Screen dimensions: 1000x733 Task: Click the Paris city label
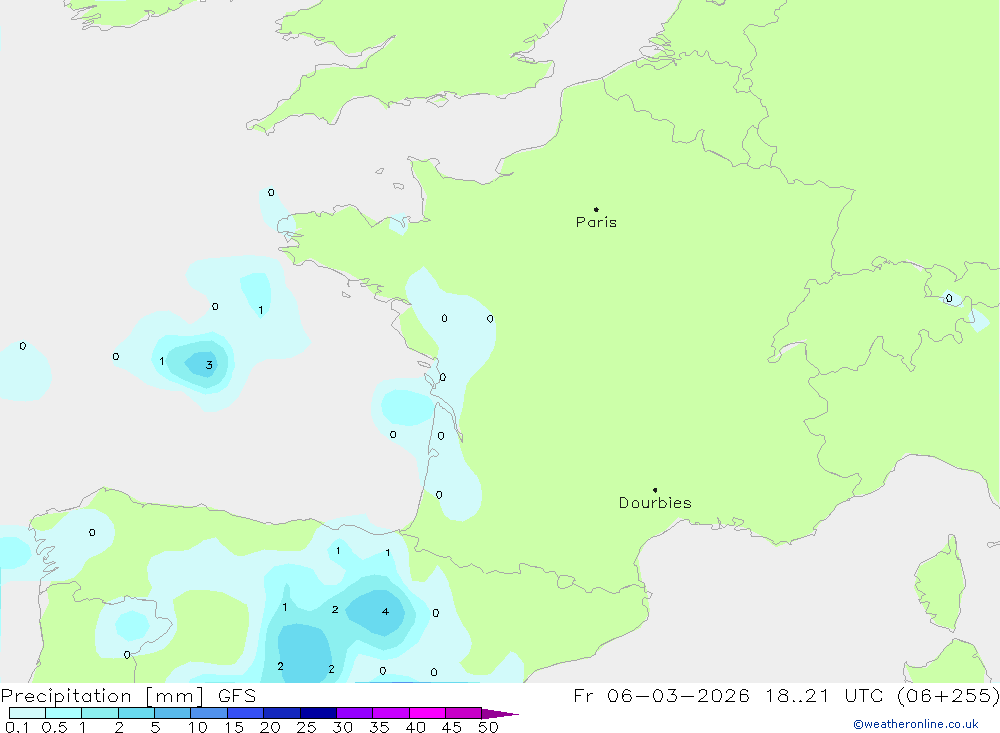[596, 222]
